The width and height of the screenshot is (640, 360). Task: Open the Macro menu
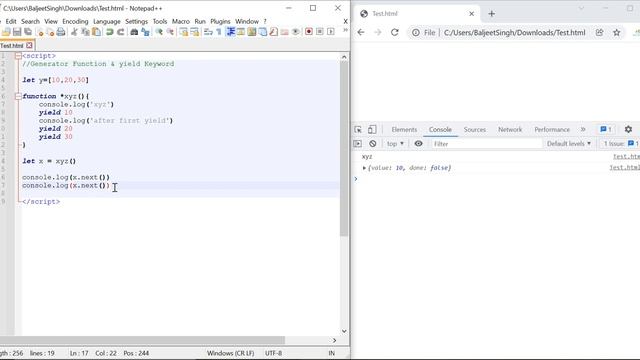tap(180, 21)
